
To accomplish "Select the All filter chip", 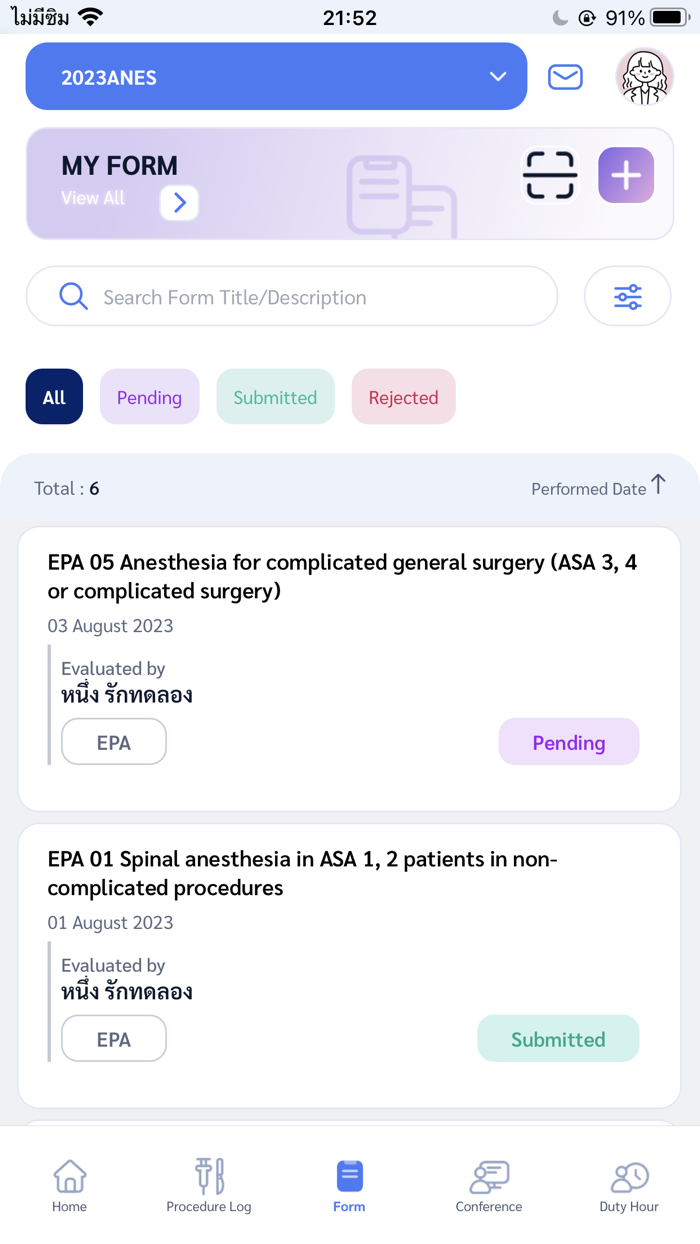I will 54,397.
